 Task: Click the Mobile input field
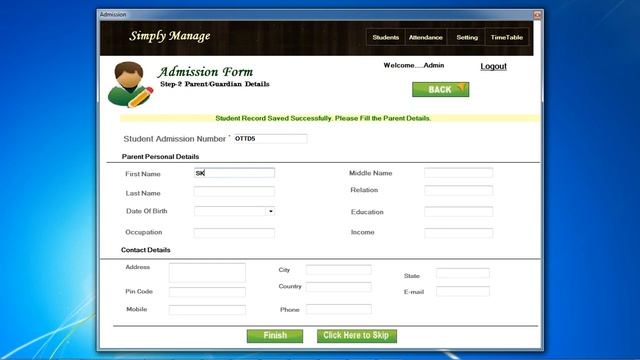[207, 310]
